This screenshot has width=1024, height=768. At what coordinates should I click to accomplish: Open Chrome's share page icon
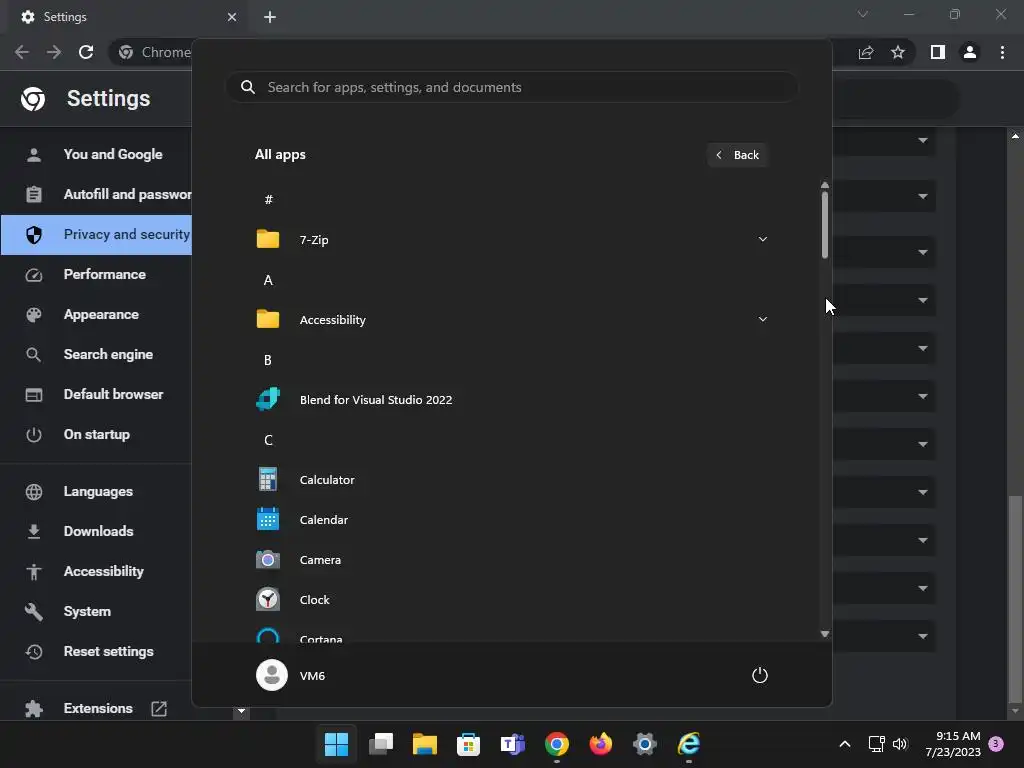pyautogui.click(x=866, y=52)
